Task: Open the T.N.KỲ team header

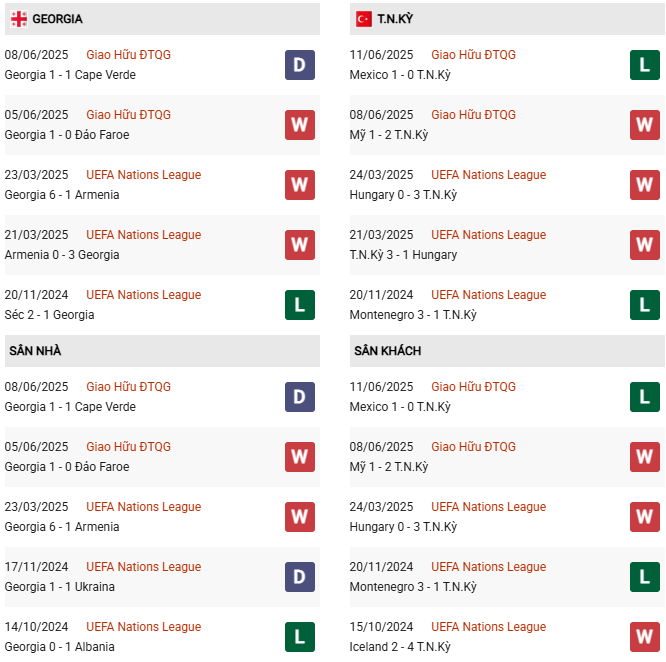Action: tap(397, 19)
